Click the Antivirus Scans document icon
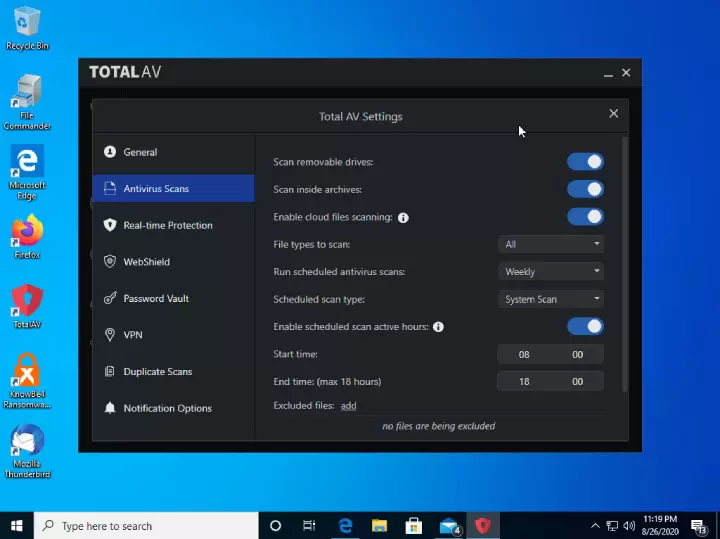720x539 pixels. 110,188
